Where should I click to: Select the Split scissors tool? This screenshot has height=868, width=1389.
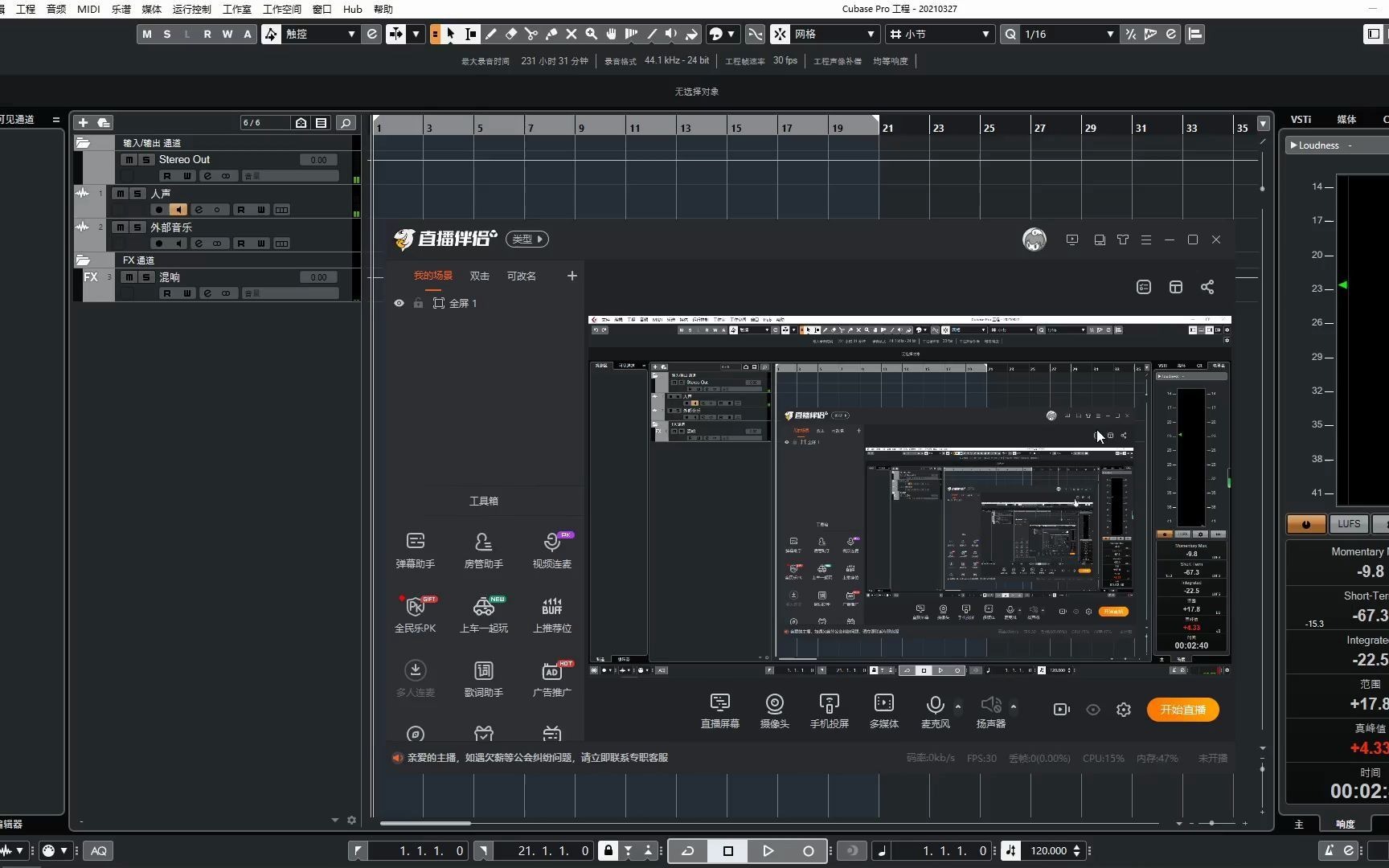pos(531,34)
